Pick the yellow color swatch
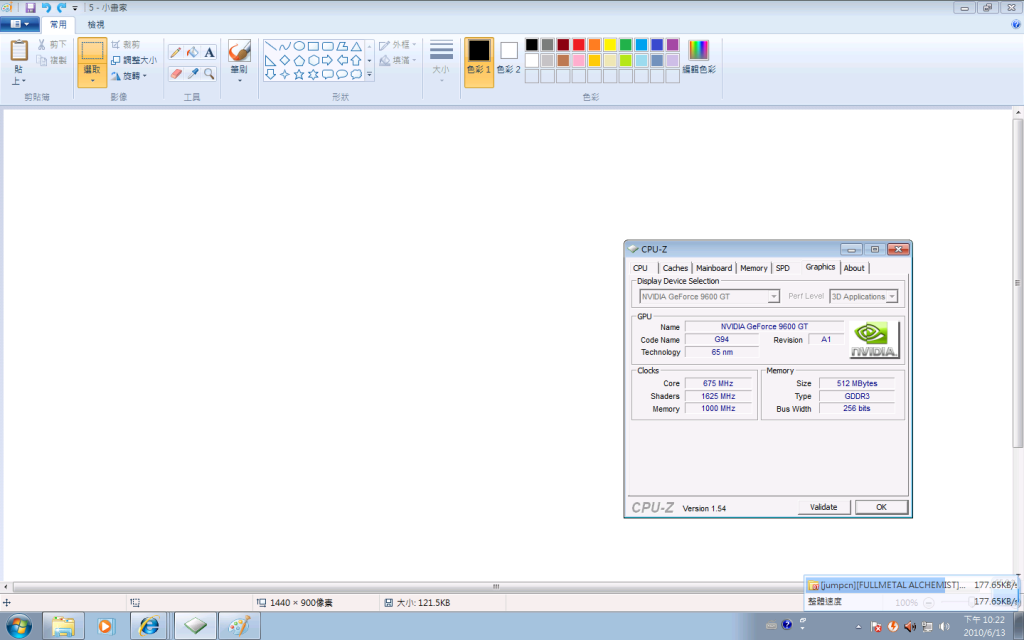 pos(609,45)
